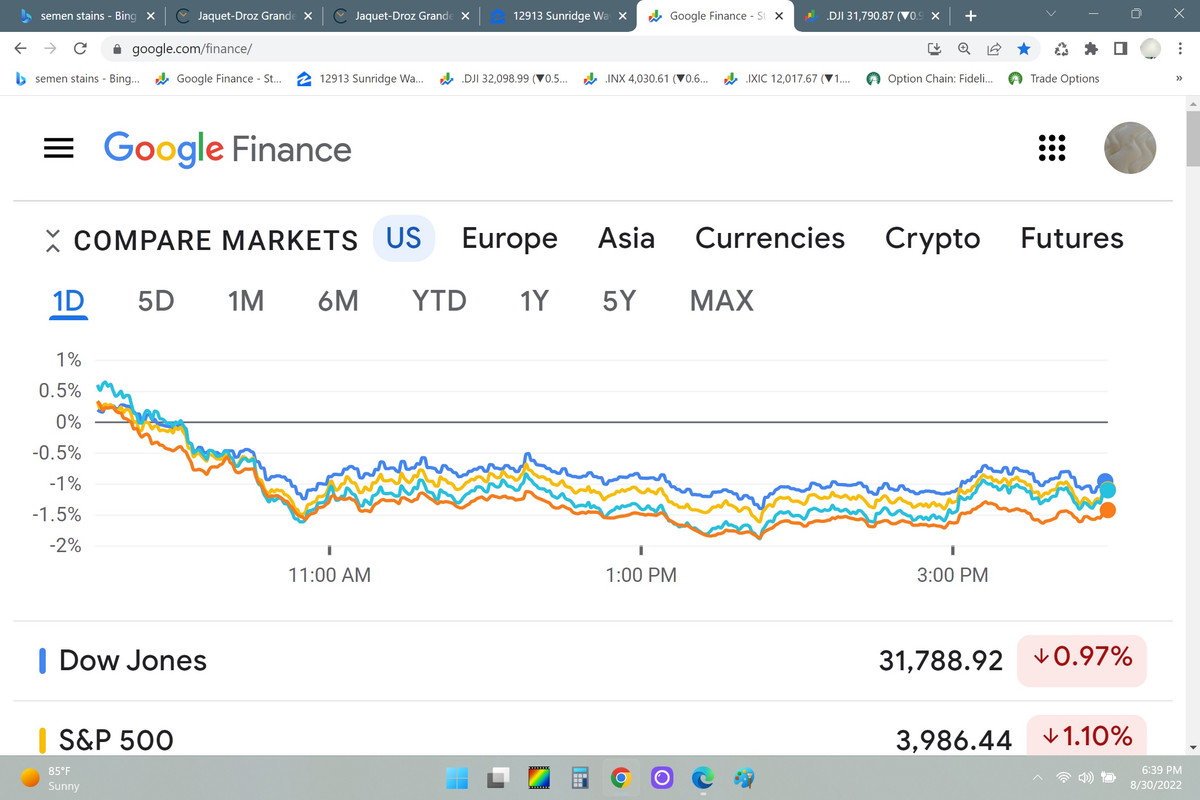Click the Dow Jones 0.97% change badge

[x=1081, y=660]
